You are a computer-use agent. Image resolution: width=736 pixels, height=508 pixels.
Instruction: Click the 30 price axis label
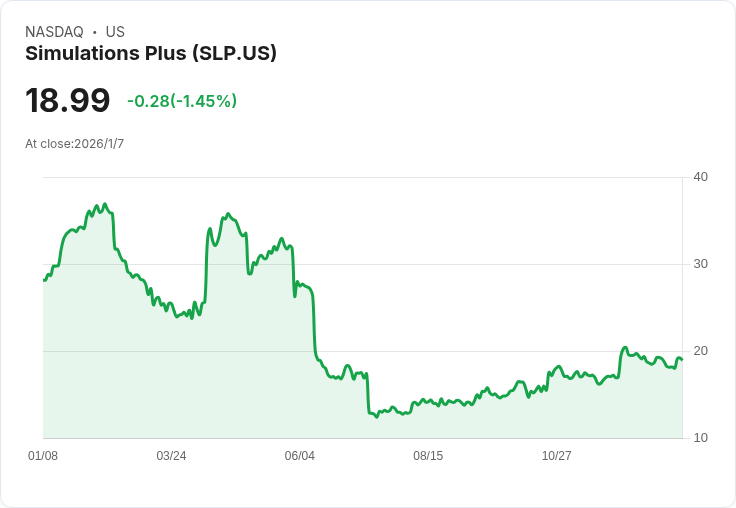[x=700, y=264]
